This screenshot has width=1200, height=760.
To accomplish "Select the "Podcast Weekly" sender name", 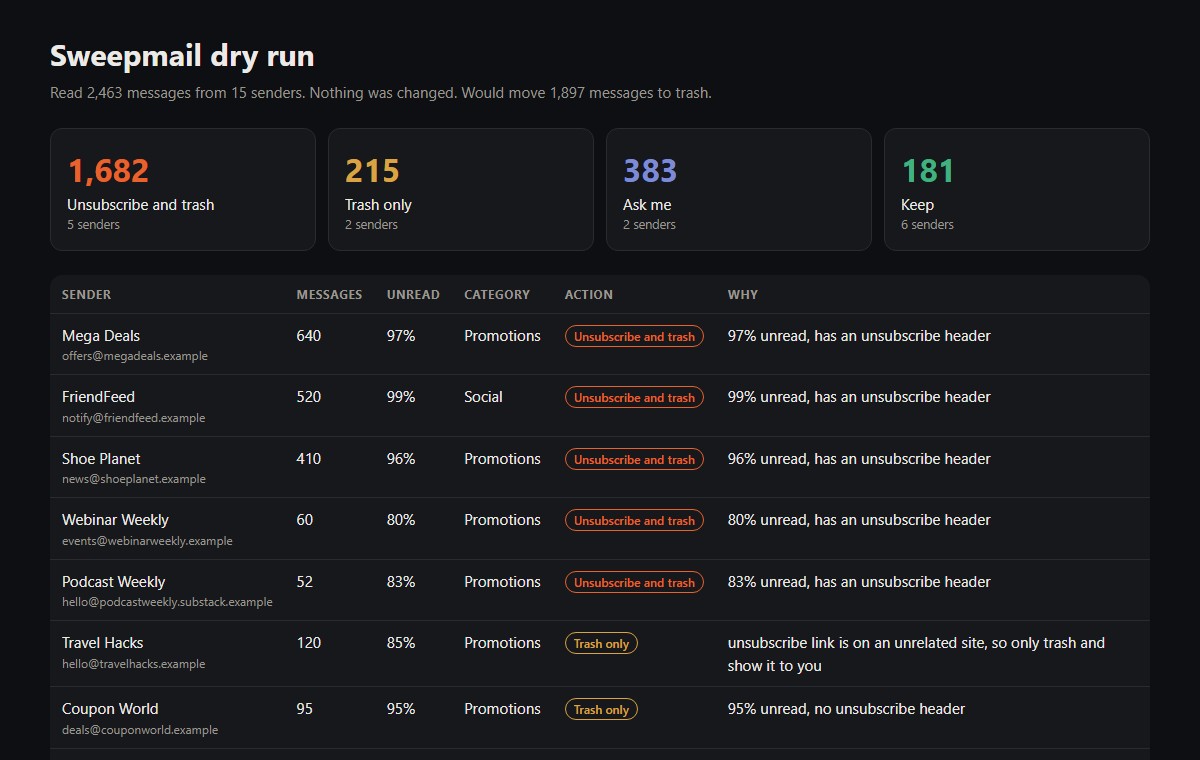I will [113, 582].
